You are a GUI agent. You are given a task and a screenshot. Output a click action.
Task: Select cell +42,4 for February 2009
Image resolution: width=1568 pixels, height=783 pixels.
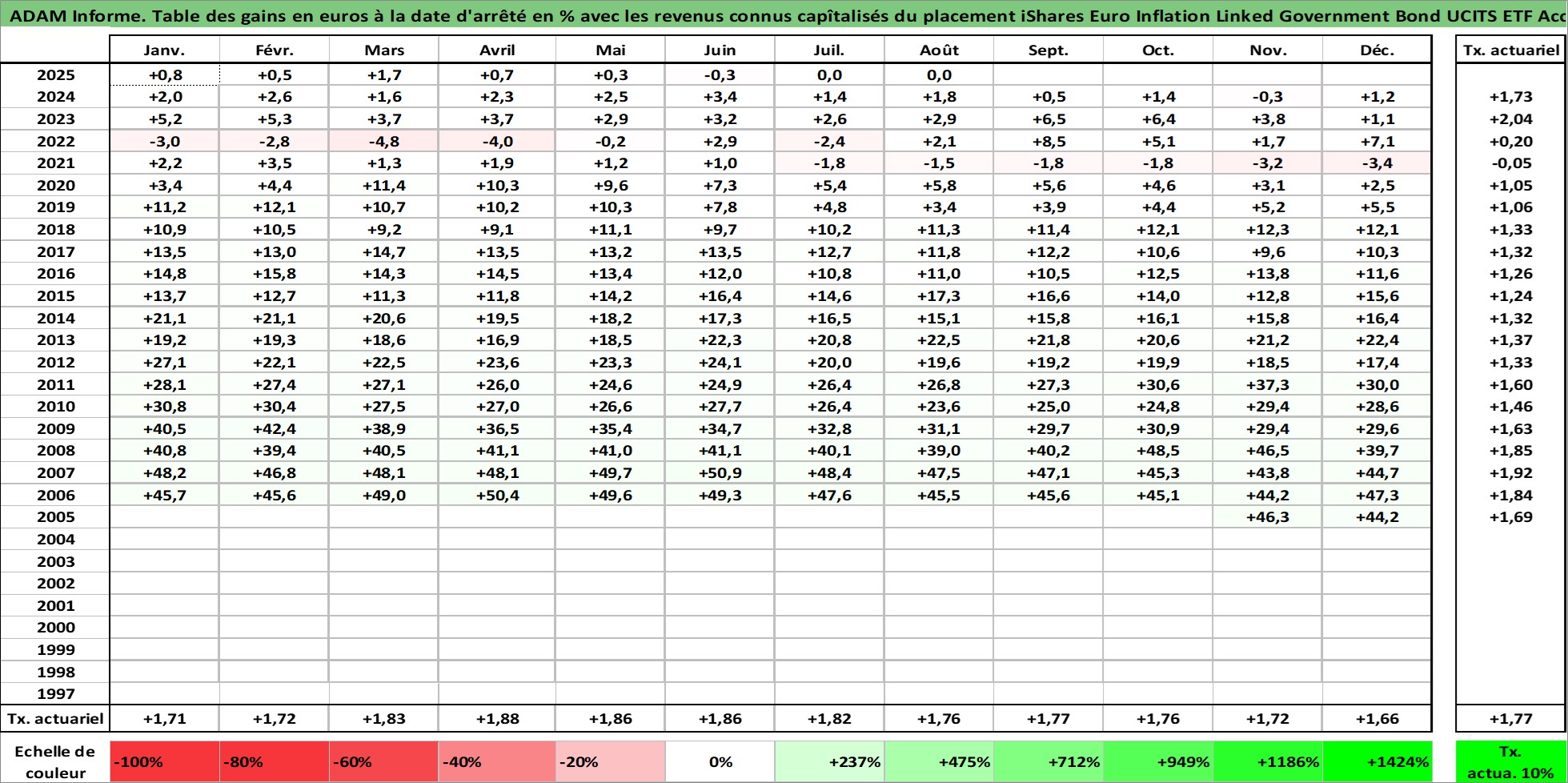pyautogui.click(x=275, y=429)
